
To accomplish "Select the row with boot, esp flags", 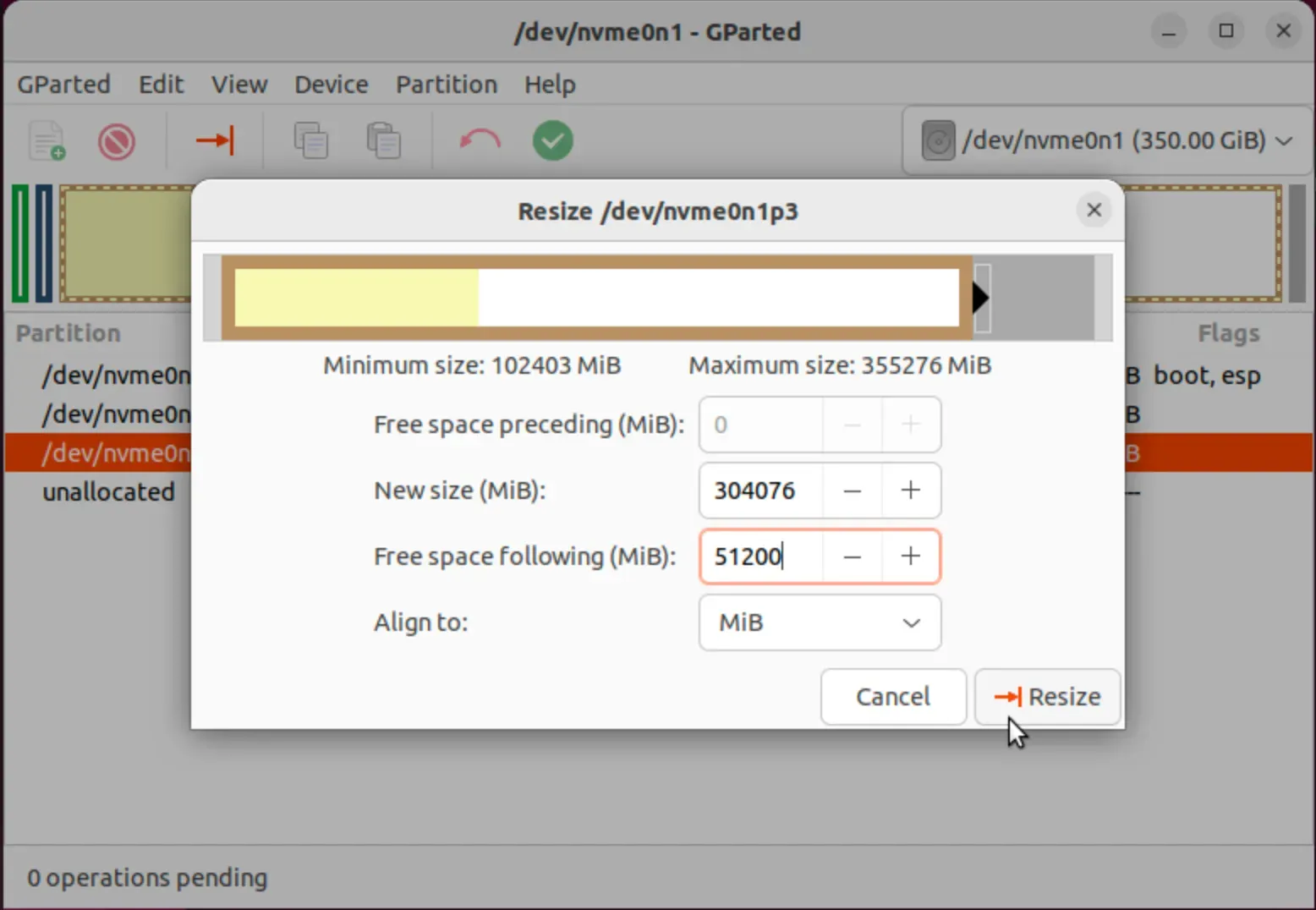I will pyautogui.click(x=658, y=375).
